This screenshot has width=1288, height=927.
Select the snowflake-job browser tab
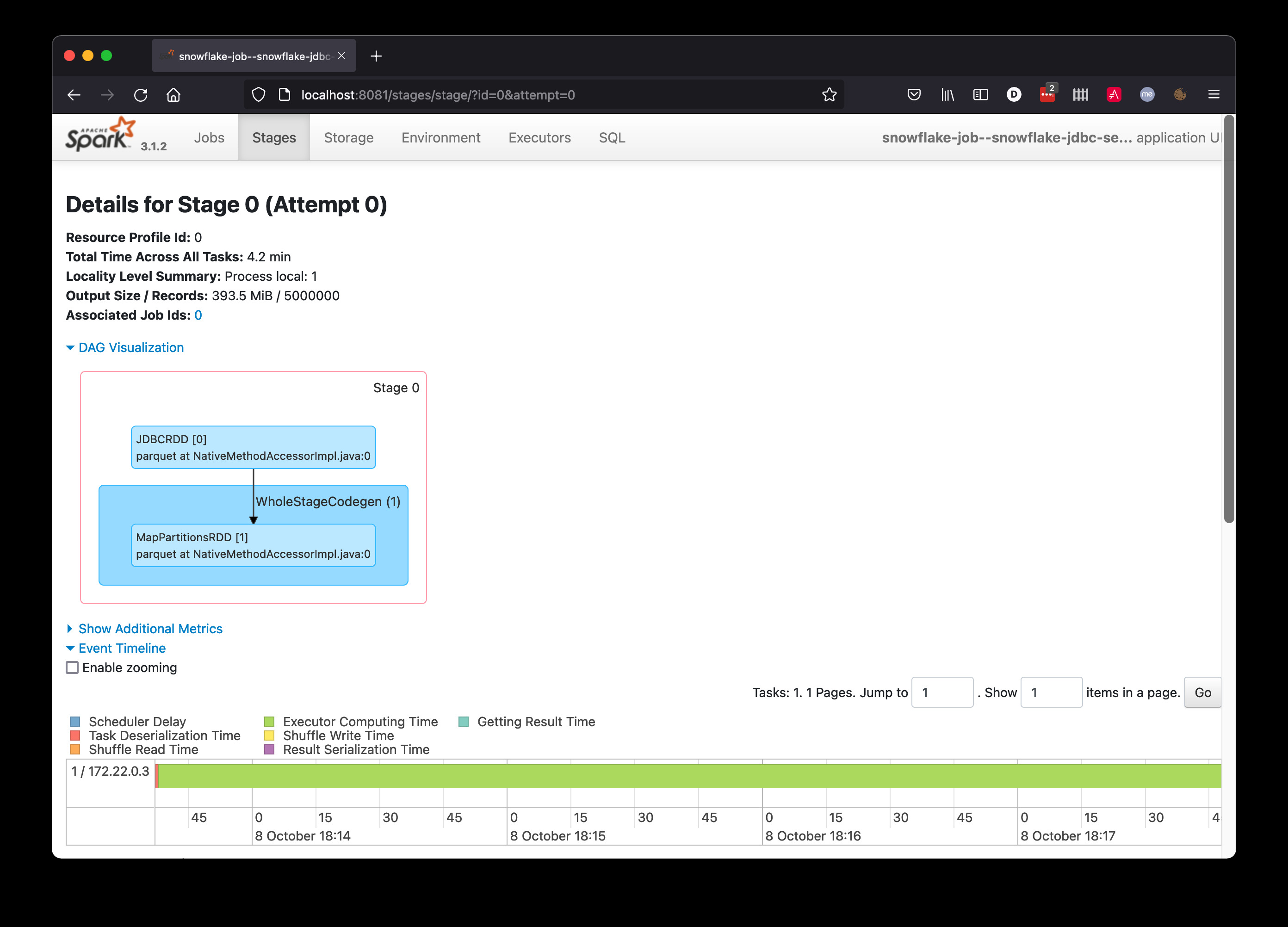[254, 56]
